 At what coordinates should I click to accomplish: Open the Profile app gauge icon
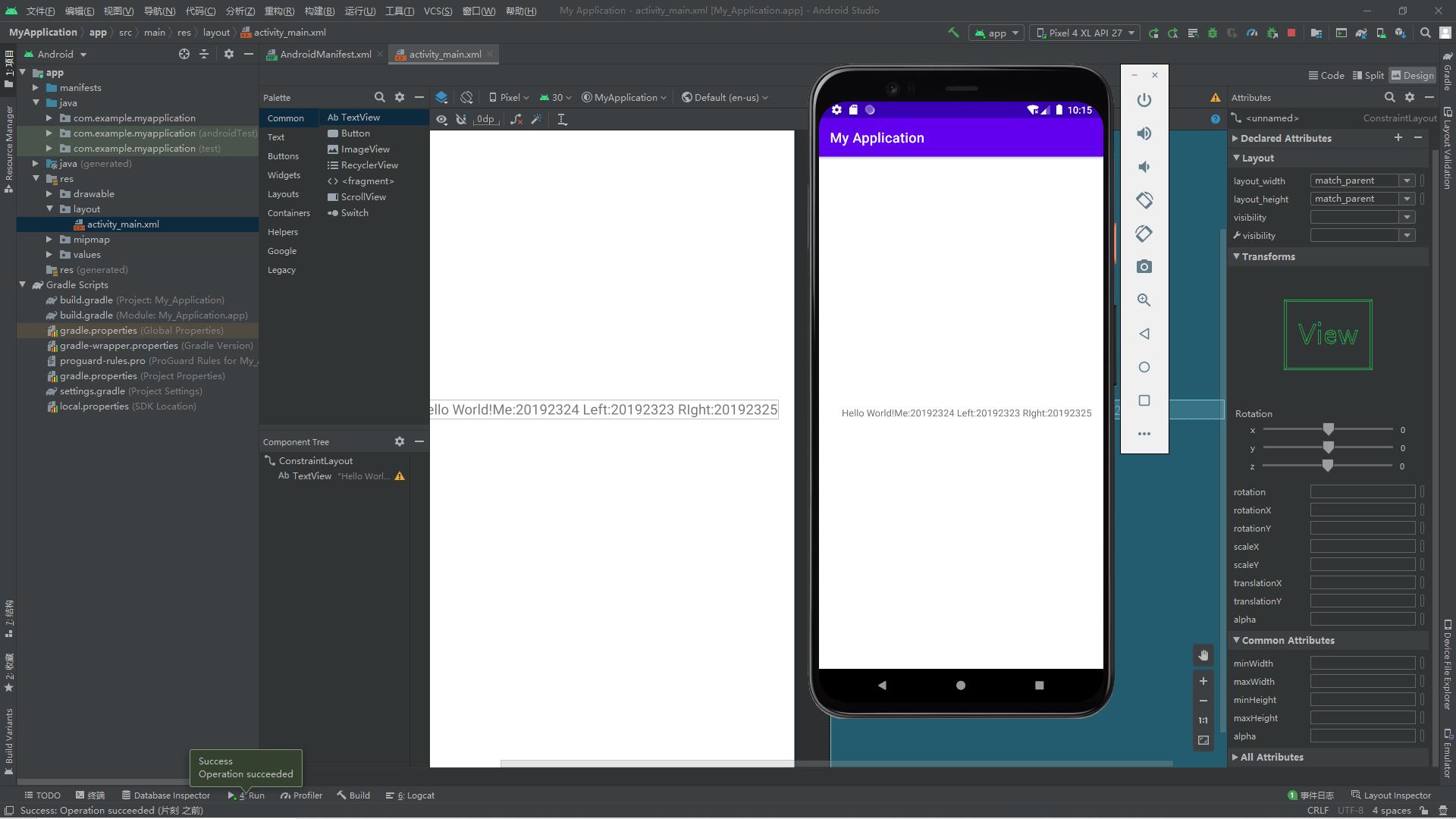click(1252, 33)
